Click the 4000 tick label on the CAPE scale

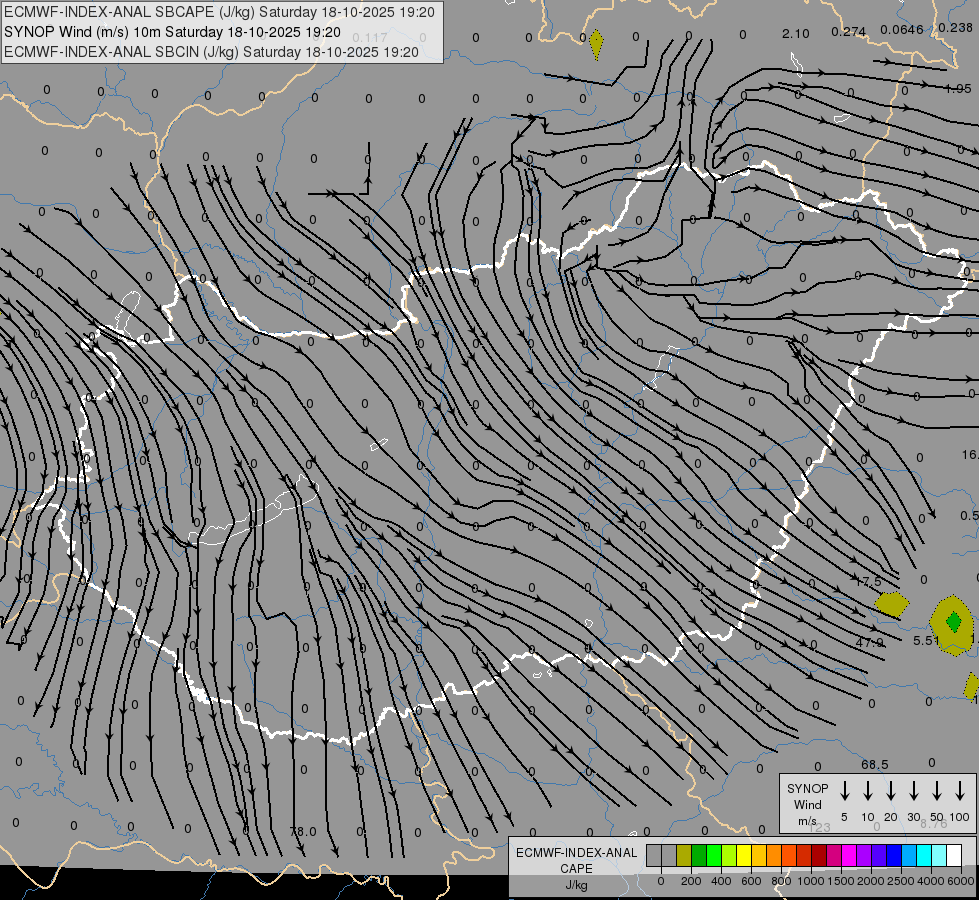pos(931,881)
